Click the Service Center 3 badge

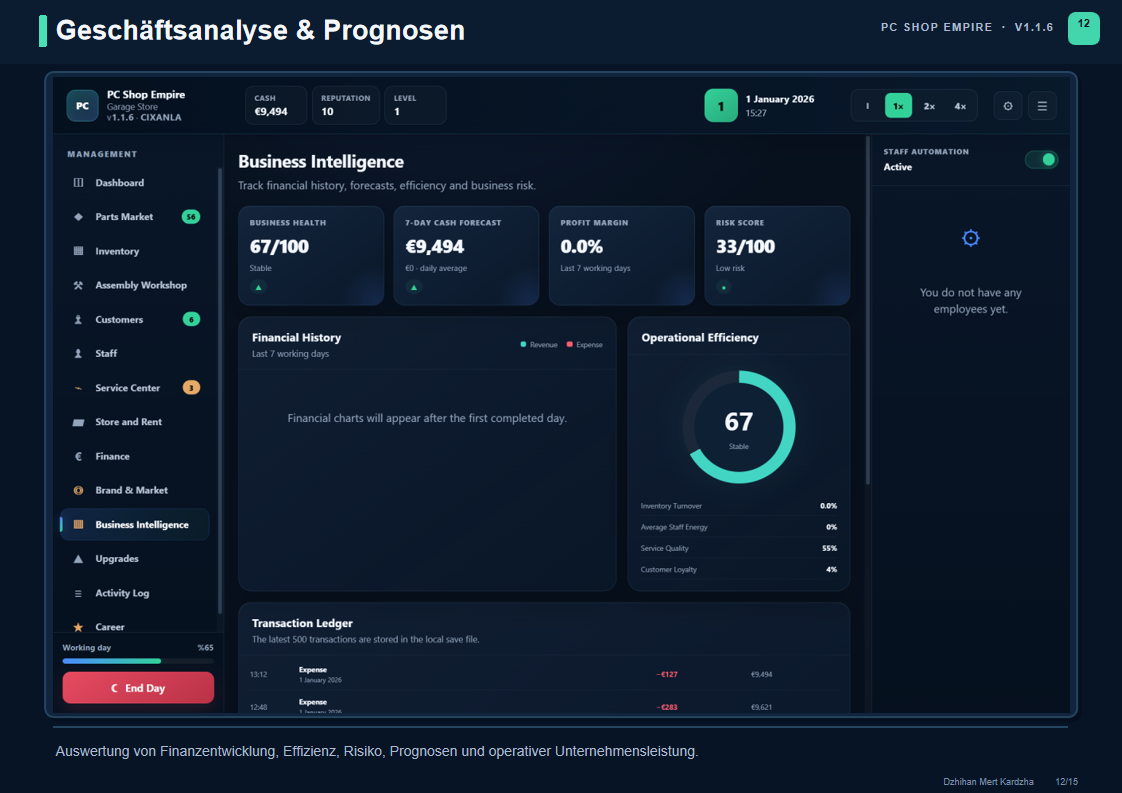coord(191,388)
